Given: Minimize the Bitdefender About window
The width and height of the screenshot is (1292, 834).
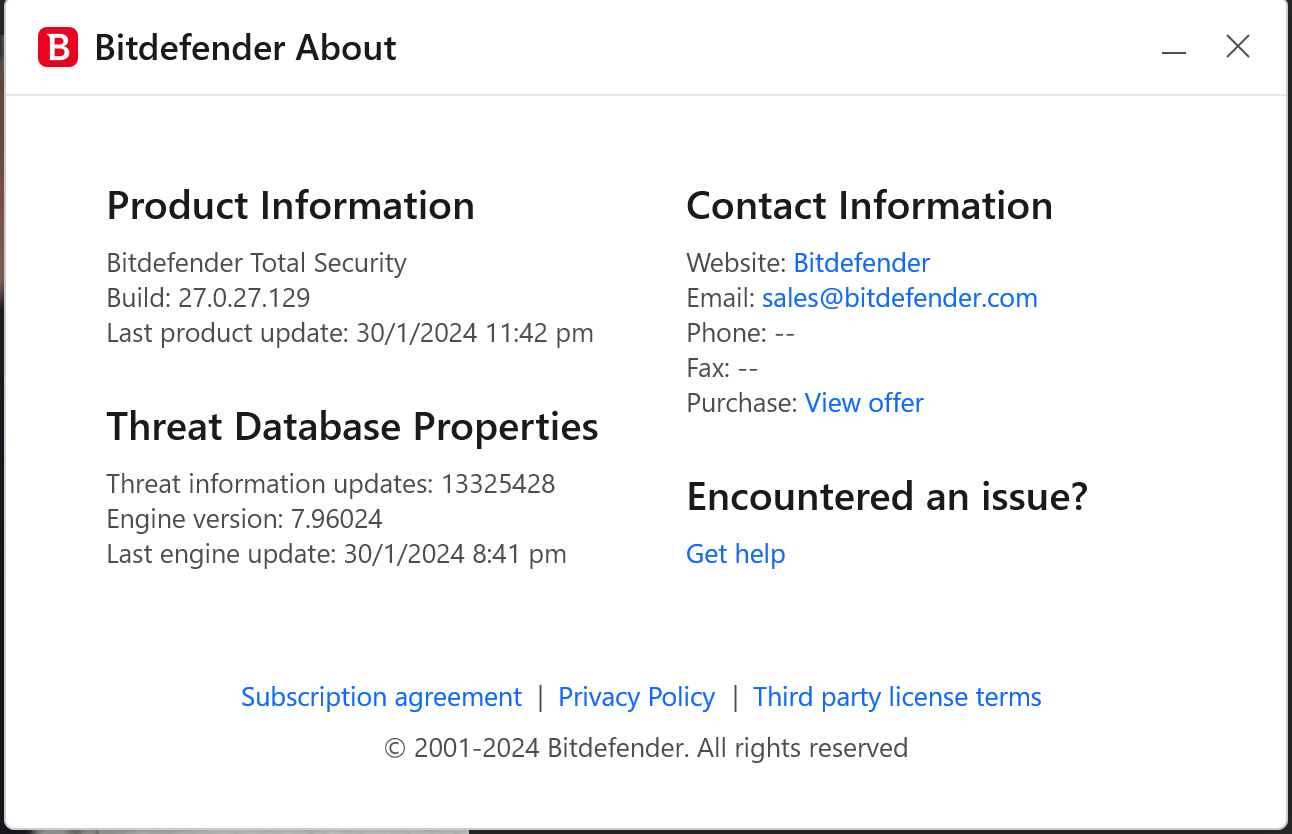Looking at the screenshot, I should coord(1174,48).
